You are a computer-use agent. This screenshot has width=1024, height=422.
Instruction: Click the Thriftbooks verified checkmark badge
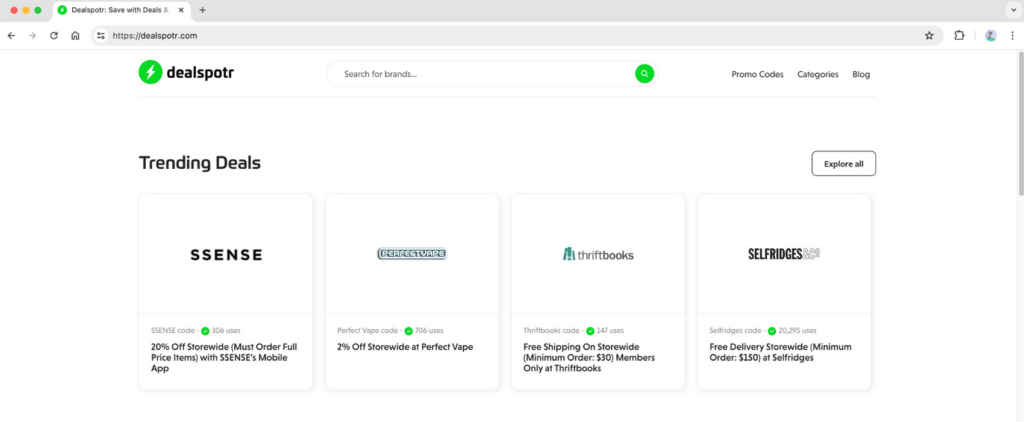(x=590, y=331)
